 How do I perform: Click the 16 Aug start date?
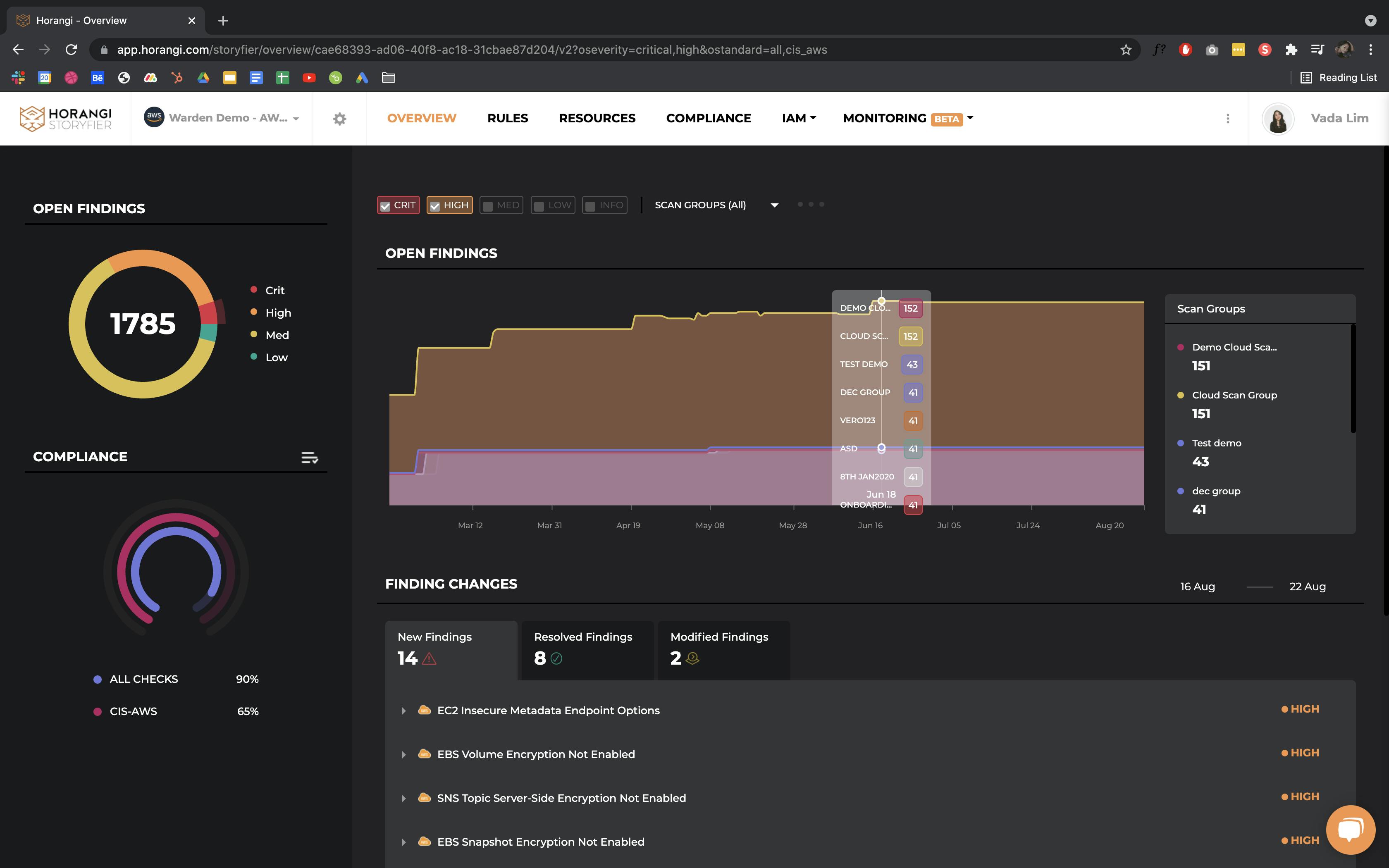[x=1197, y=587]
